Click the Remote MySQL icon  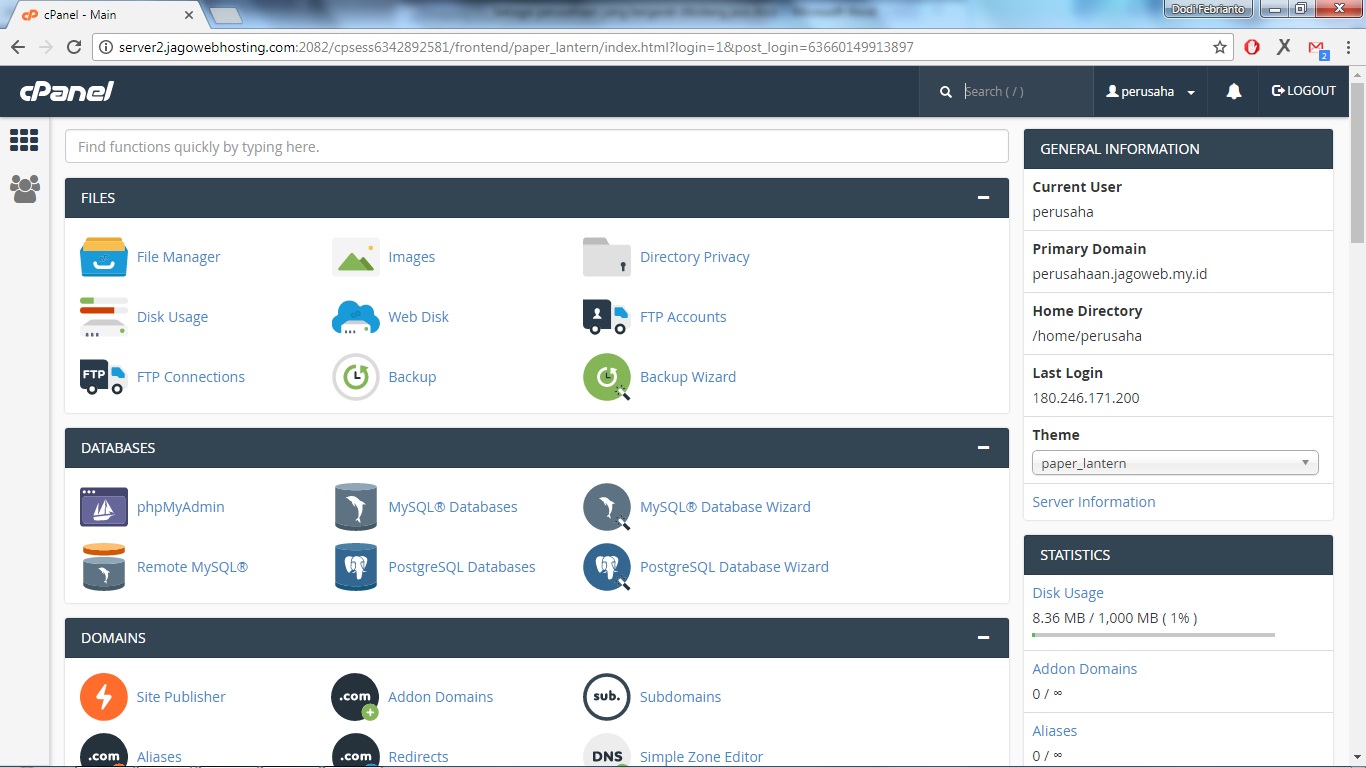tap(104, 567)
